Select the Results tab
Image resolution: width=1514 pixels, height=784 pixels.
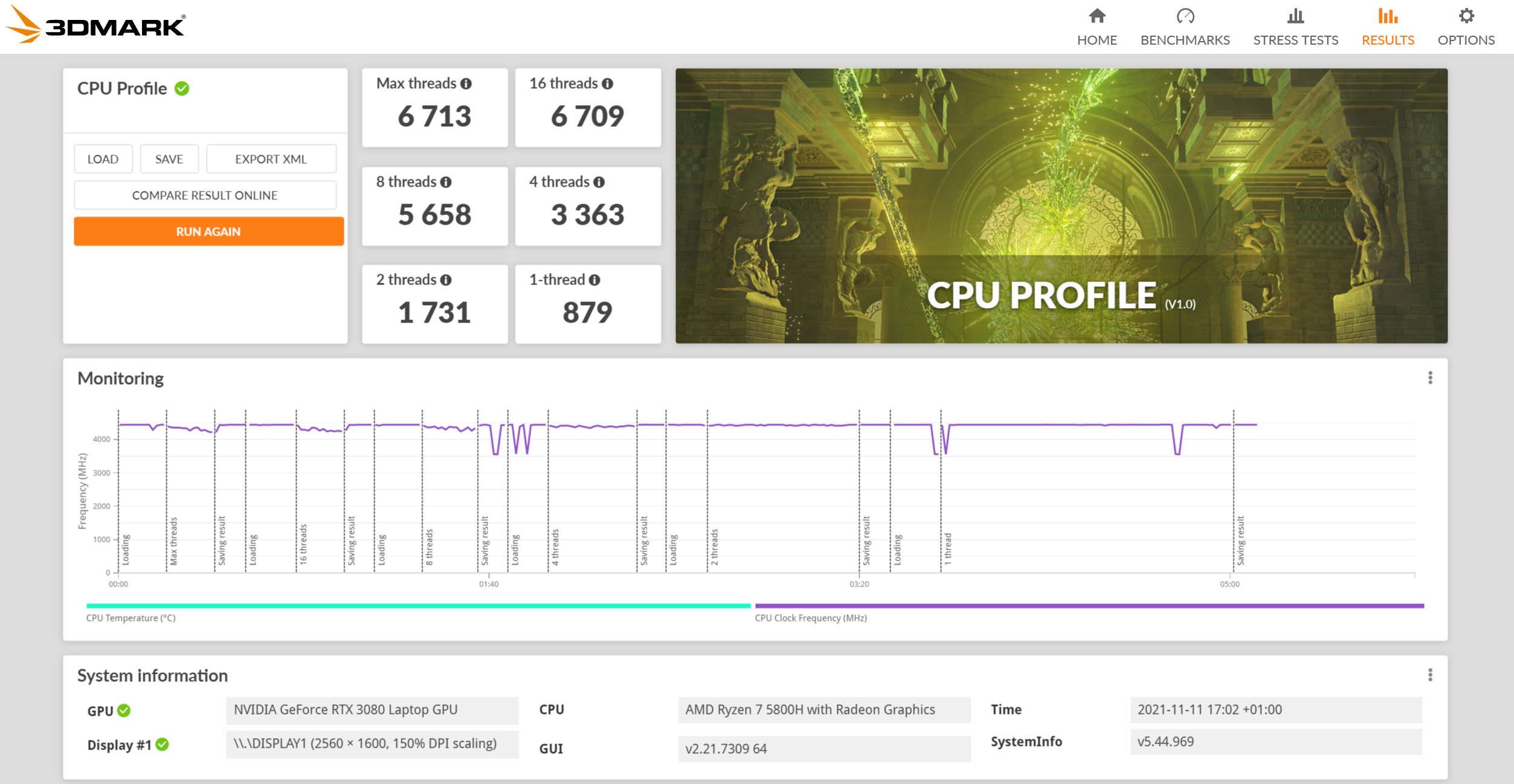(1388, 27)
